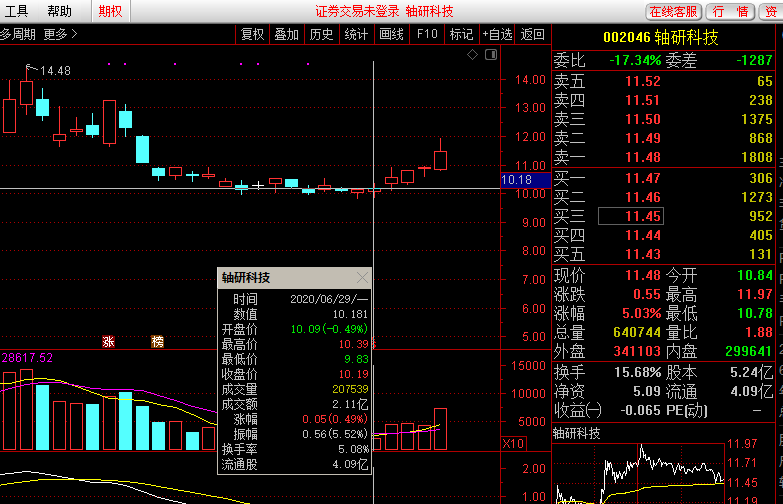Add stock via +自选
This screenshot has height=504, width=783.
tap(497, 34)
